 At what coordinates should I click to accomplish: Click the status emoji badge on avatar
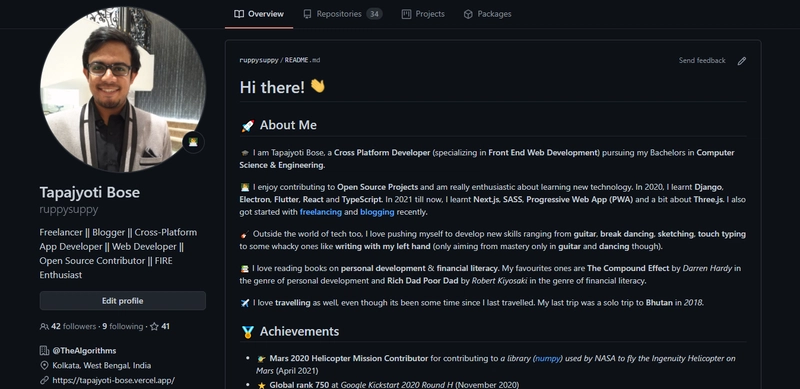(x=193, y=142)
